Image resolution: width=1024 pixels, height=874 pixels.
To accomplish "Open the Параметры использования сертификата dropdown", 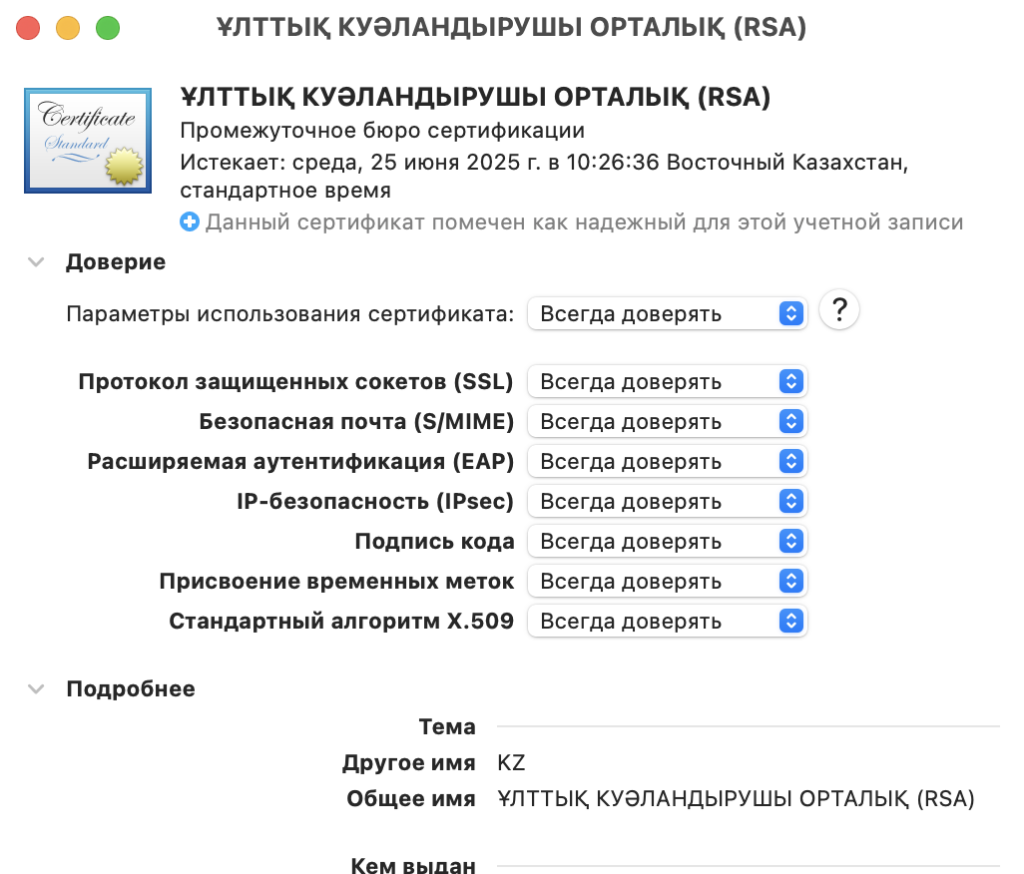I will tap(667, 314).
